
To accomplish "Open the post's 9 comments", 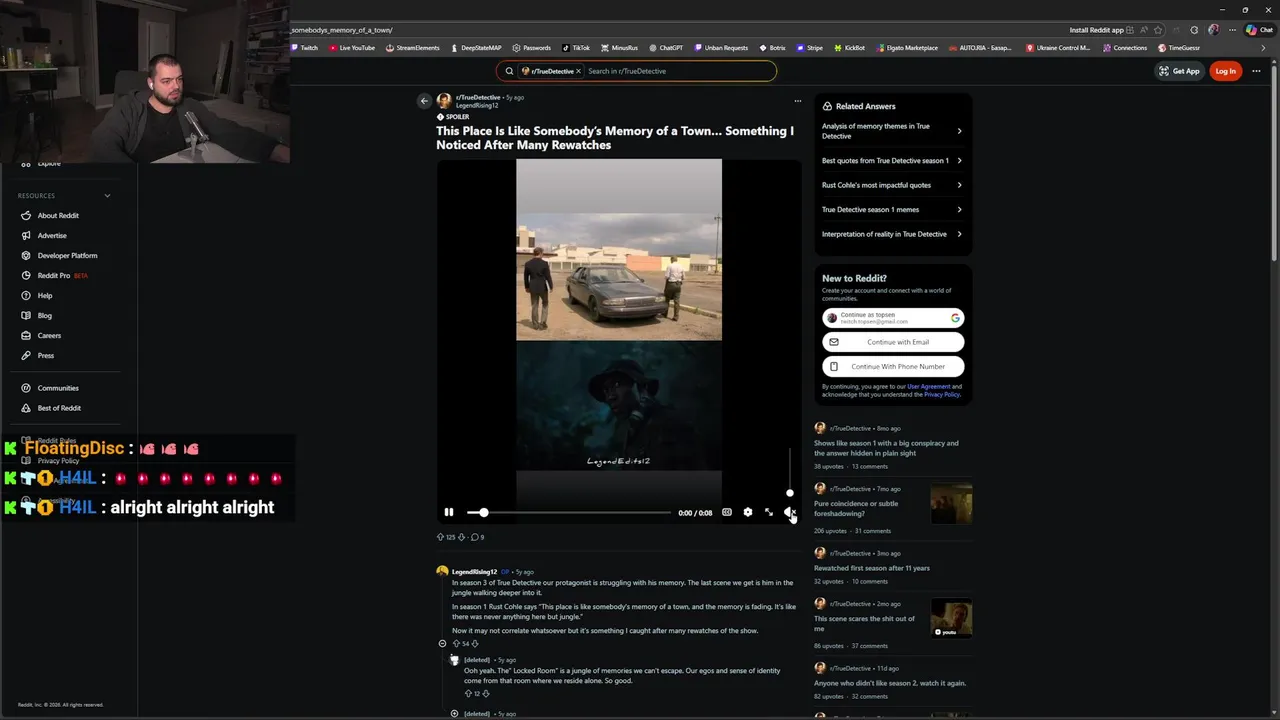I will pos(477,537).
